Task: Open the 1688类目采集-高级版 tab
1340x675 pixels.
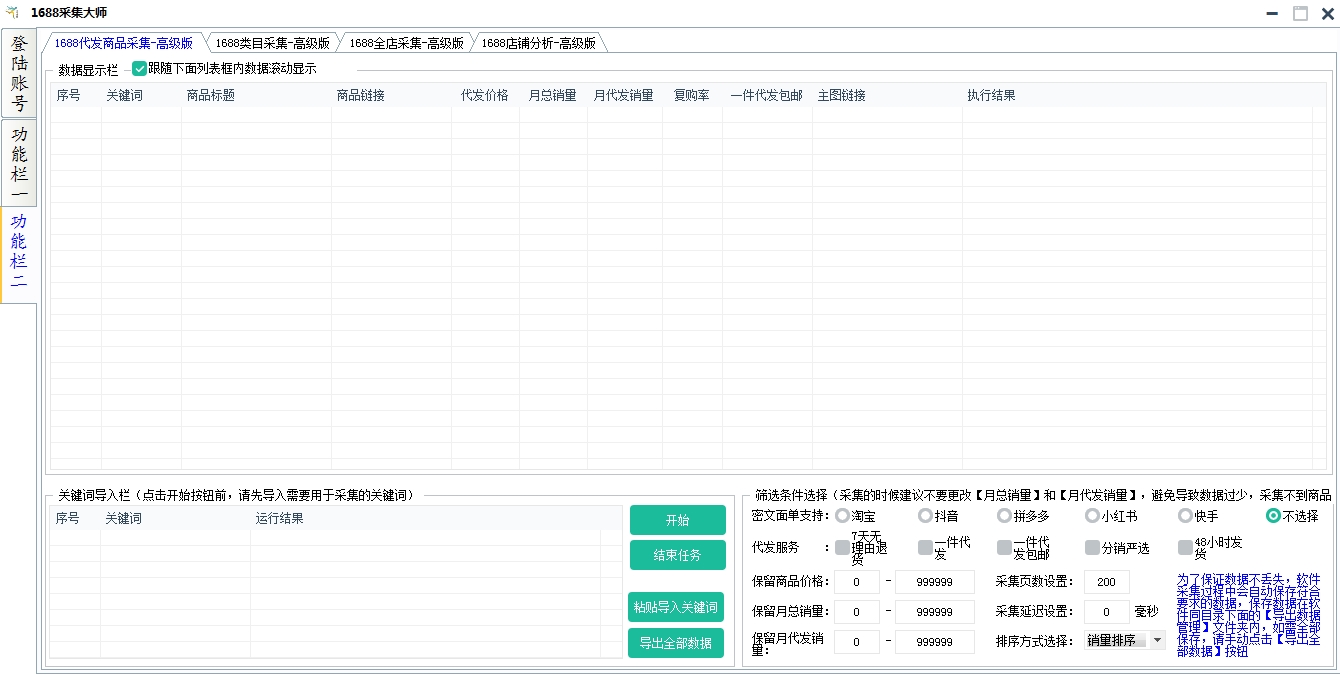Action: point(272,43)
